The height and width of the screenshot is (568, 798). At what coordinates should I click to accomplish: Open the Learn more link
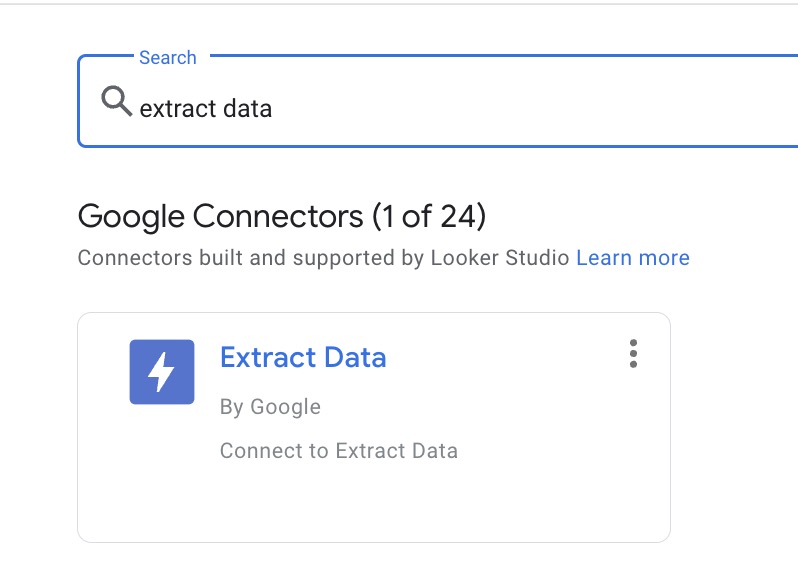pos(633,258)
